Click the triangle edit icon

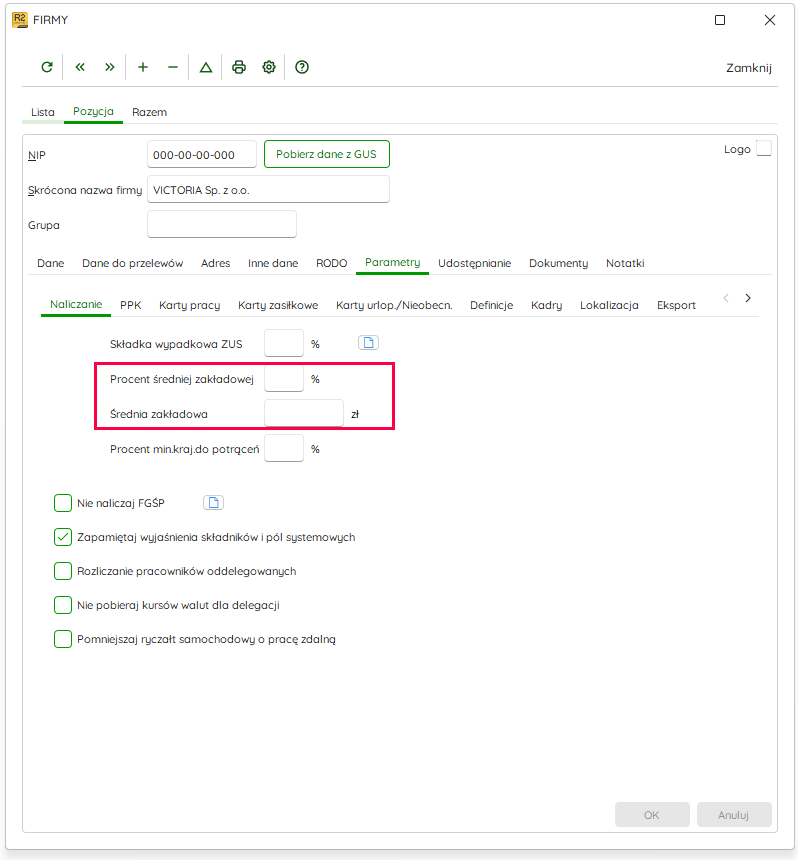point(206,67)
